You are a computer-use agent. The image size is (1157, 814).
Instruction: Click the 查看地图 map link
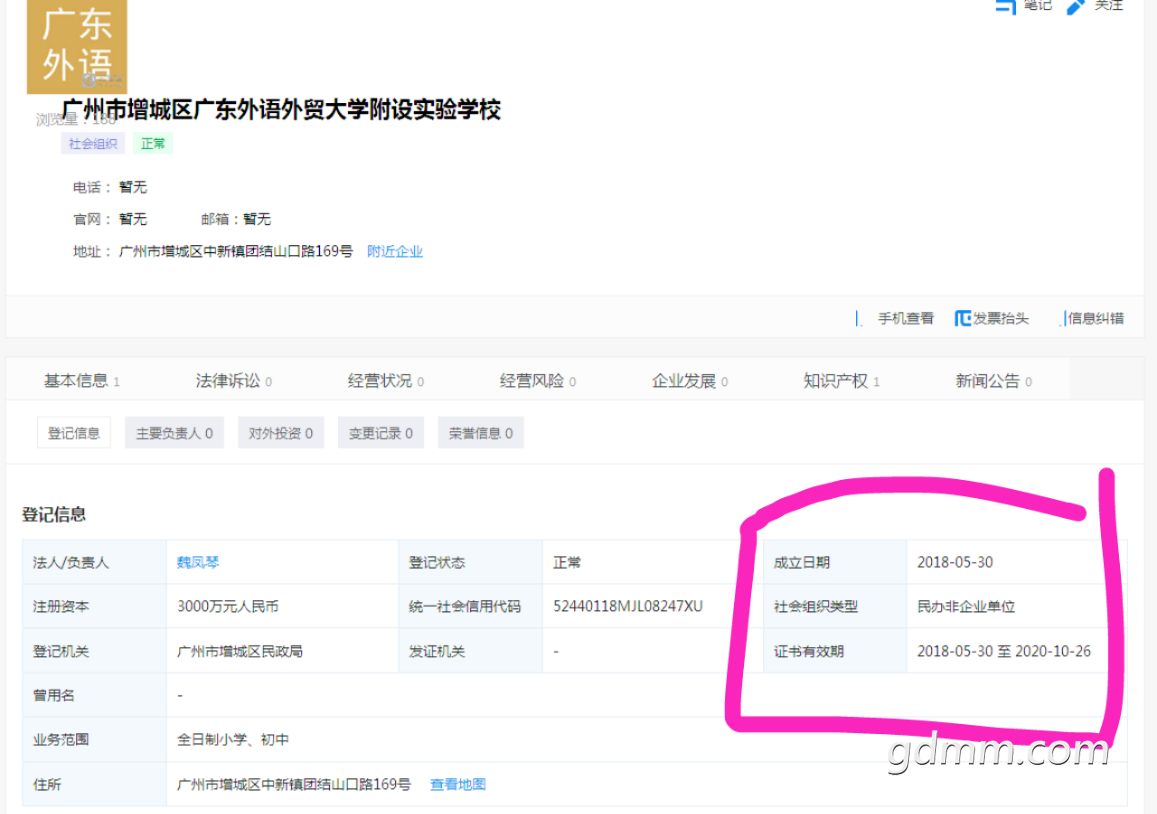coord(457,784)
